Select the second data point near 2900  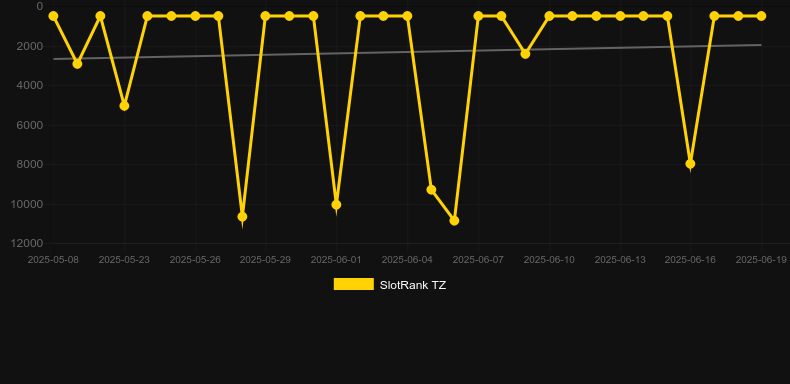77,64
